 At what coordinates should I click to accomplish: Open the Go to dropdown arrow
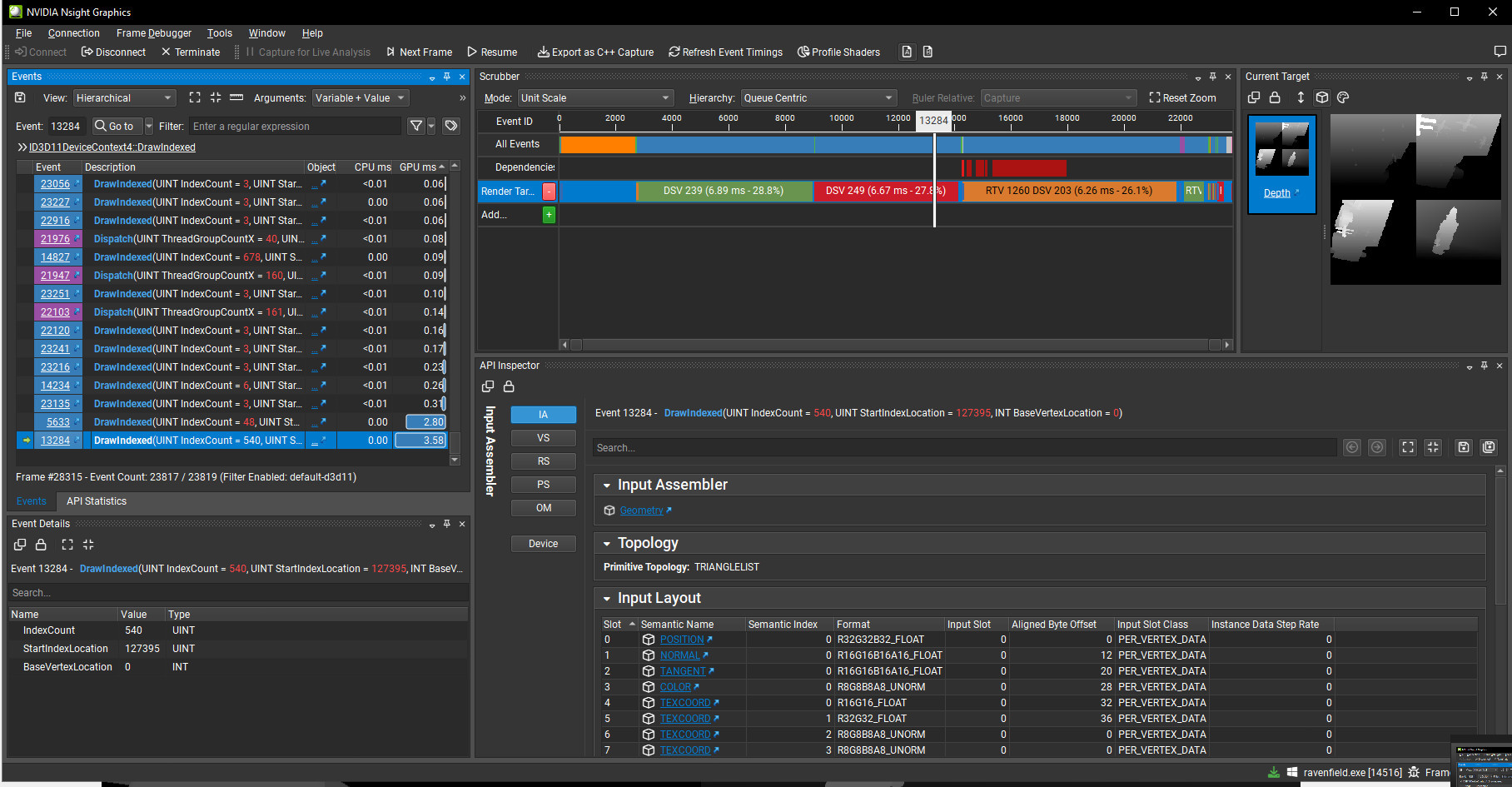pos(149,126)
